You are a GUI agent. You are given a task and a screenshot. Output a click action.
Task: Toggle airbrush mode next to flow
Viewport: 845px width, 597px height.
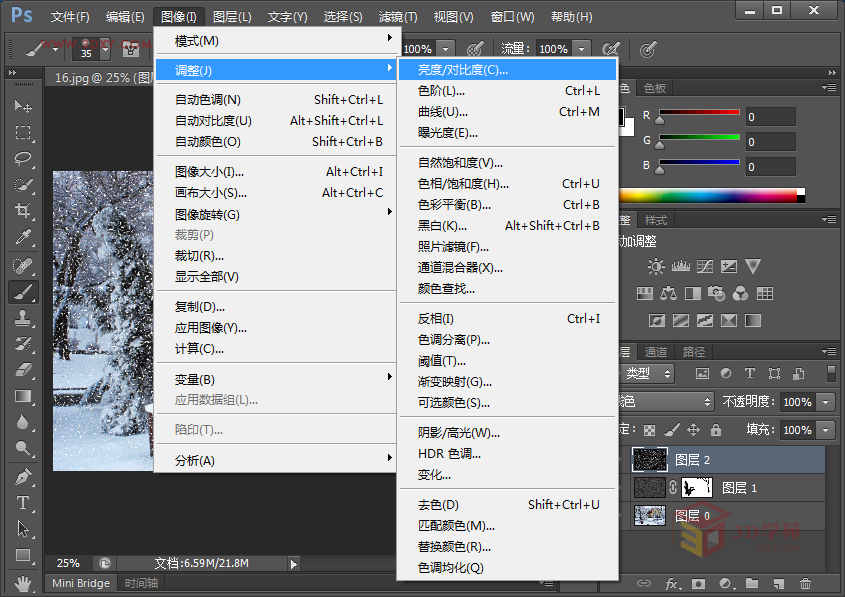[610, 48]
